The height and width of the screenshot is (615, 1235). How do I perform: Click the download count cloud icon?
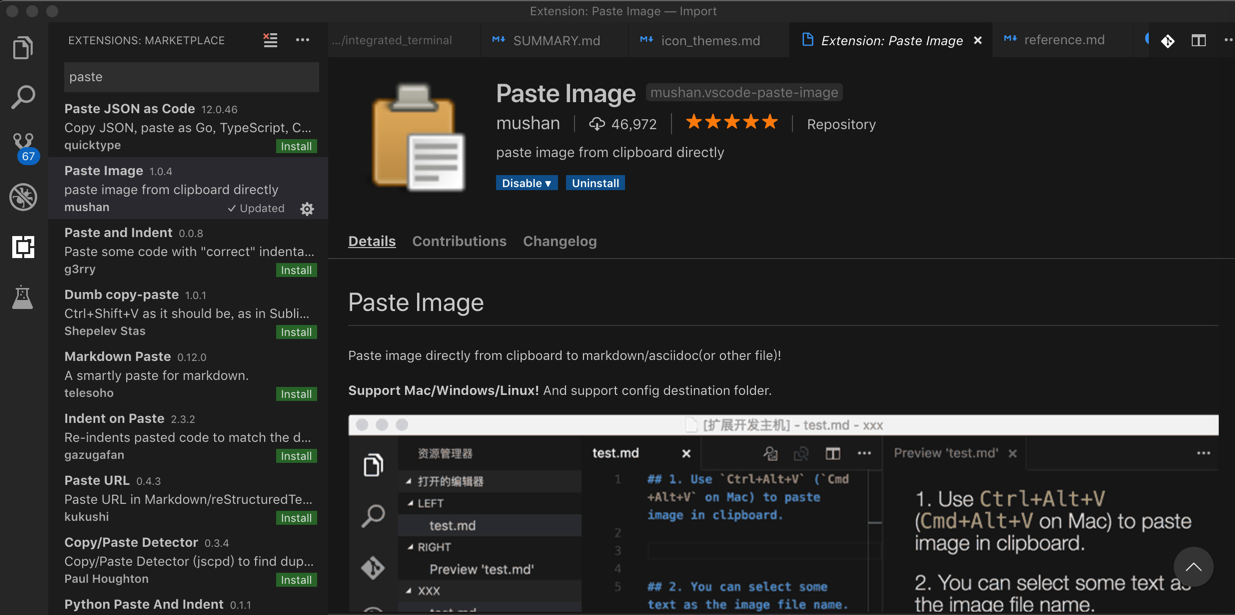(597, 124)
